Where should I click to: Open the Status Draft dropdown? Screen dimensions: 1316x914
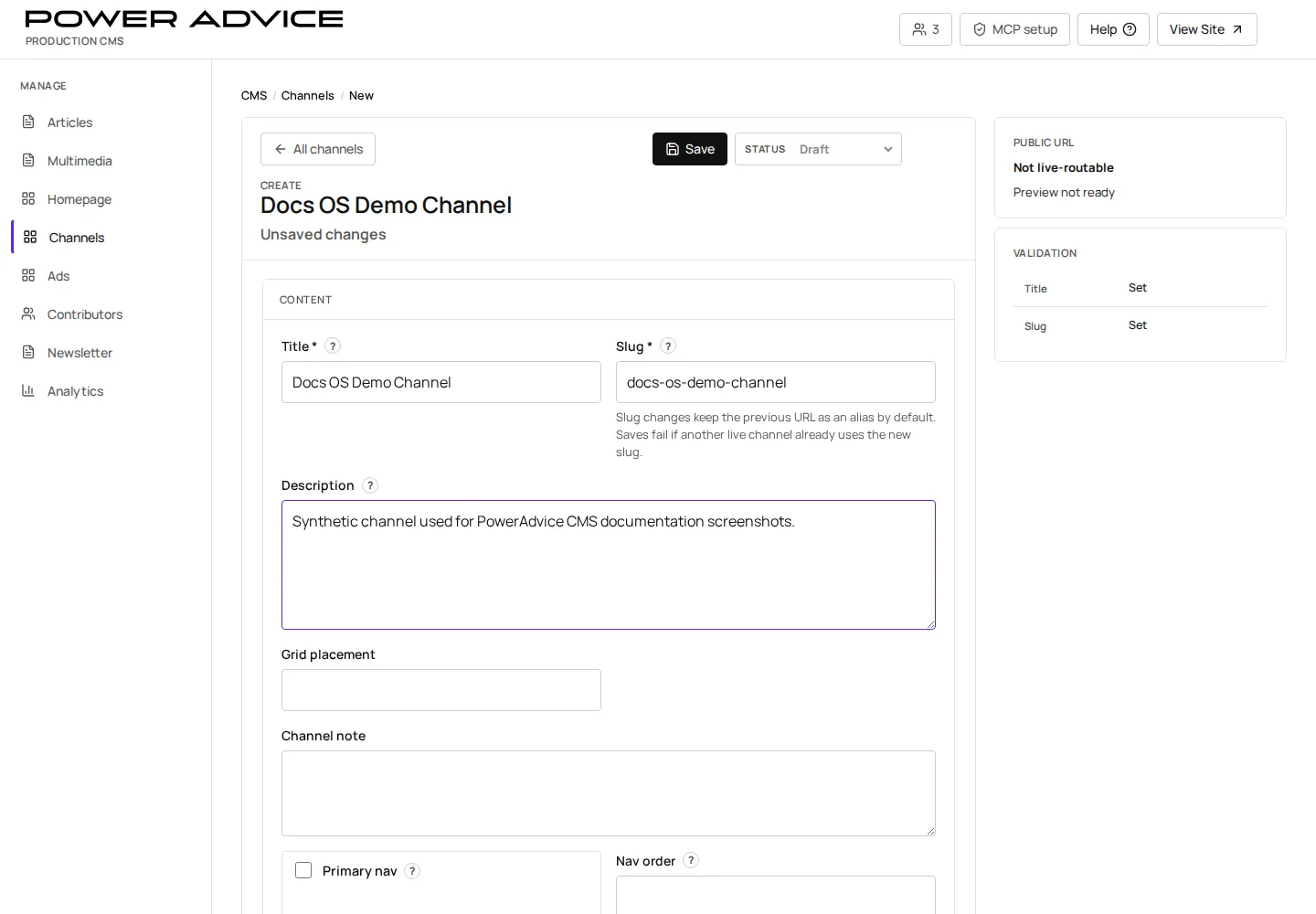tap(818, 149)
